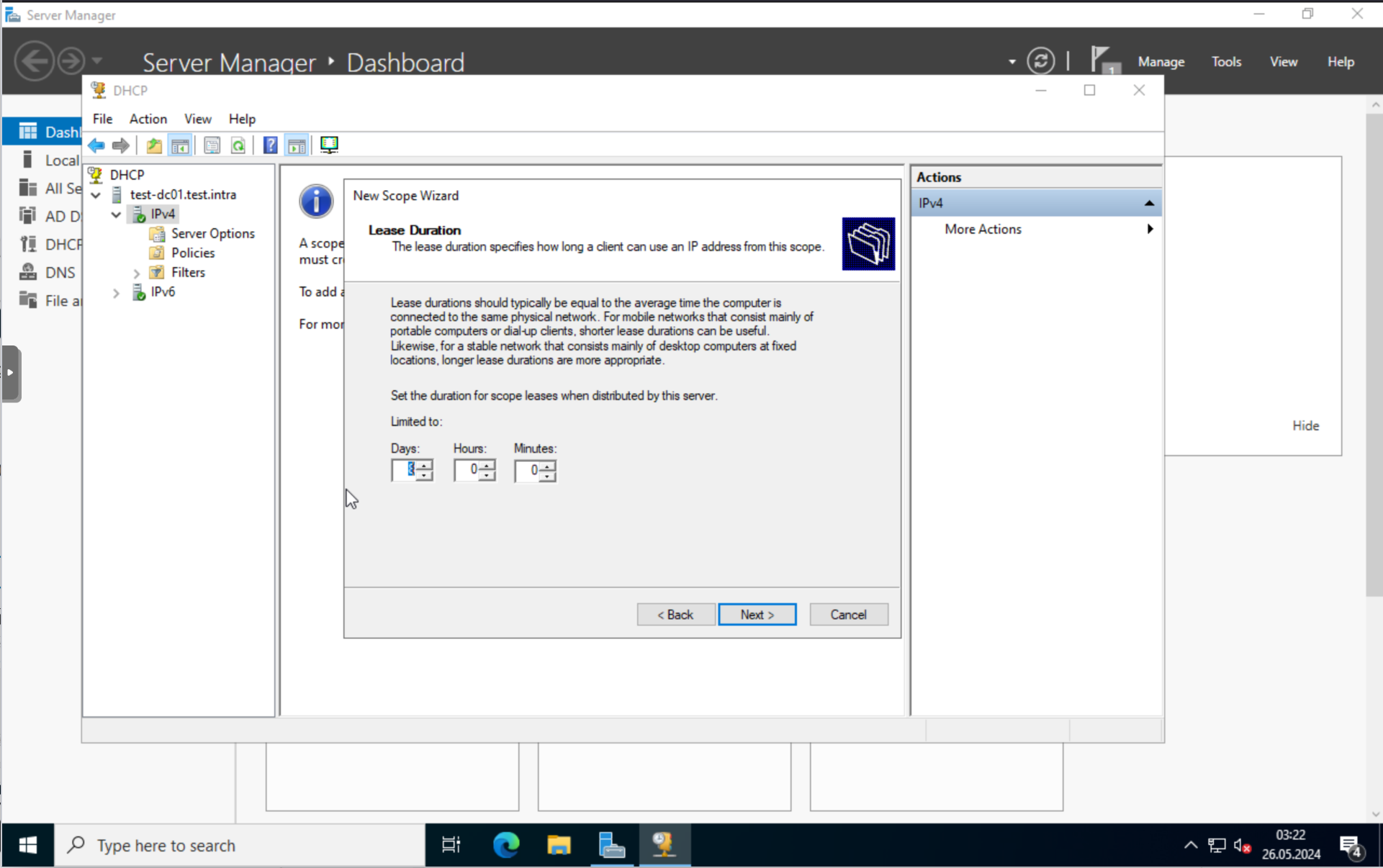This screenshot has height=868, width=1383.
Task: Open the Help menu in DHCP window
Action: [242, 119]
